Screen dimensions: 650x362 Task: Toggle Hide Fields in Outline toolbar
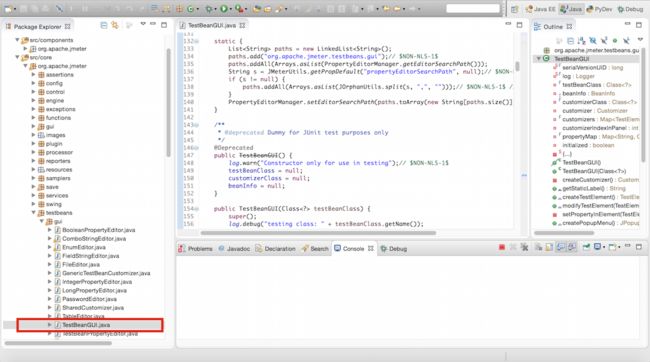point(593,41)
